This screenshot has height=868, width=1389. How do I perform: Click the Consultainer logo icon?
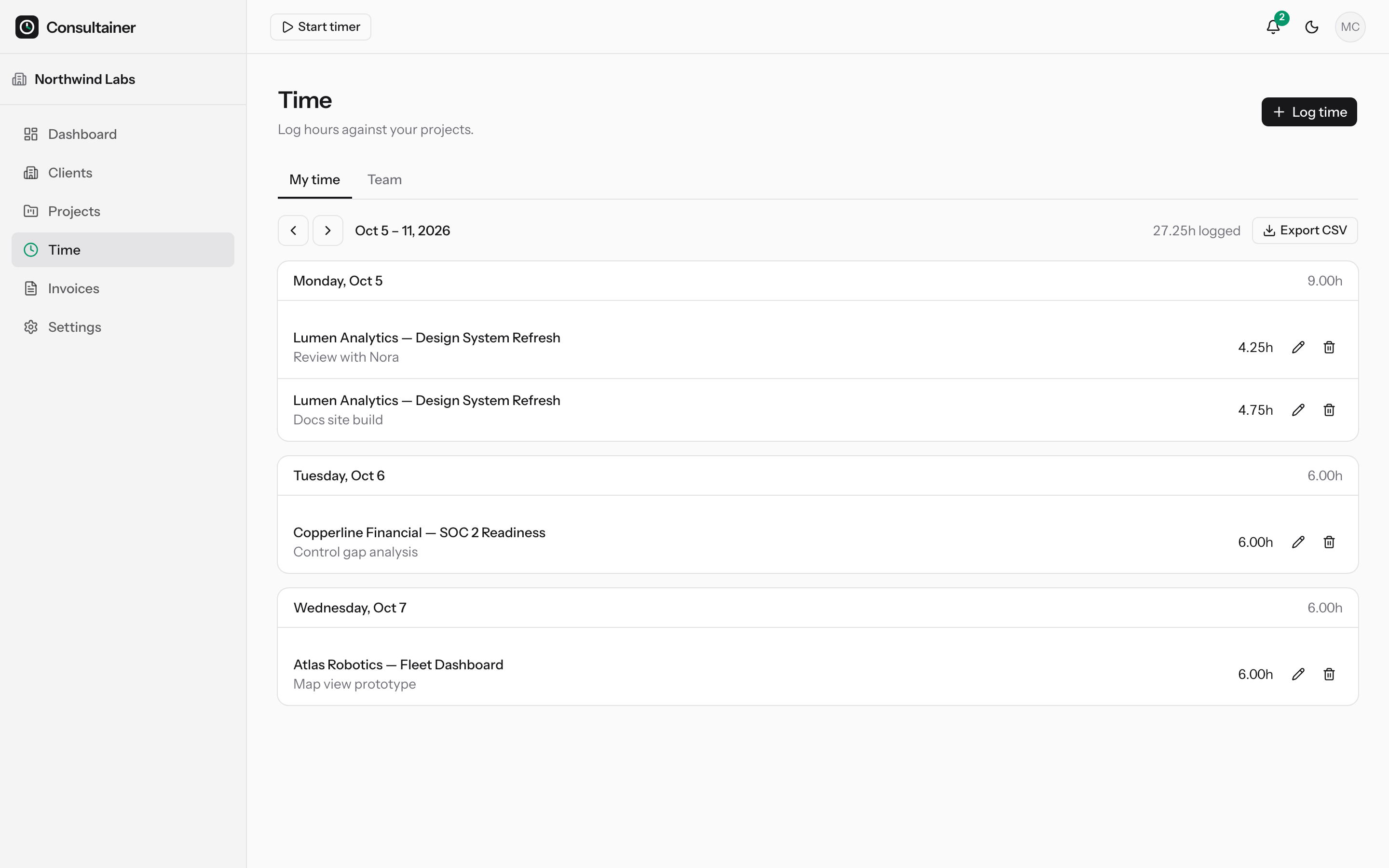coord(27,27)
